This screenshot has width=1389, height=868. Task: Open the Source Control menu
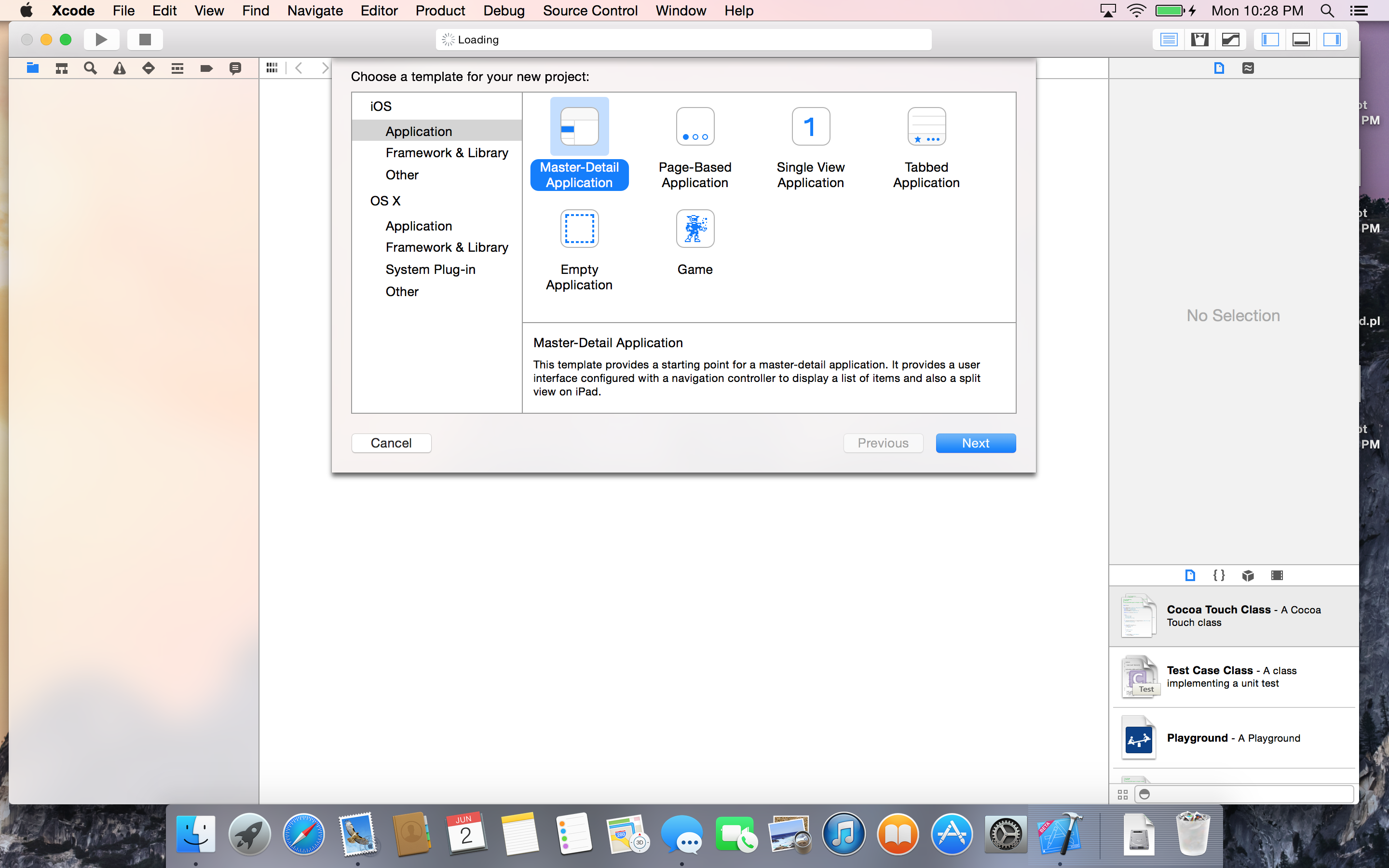point(590,10)
